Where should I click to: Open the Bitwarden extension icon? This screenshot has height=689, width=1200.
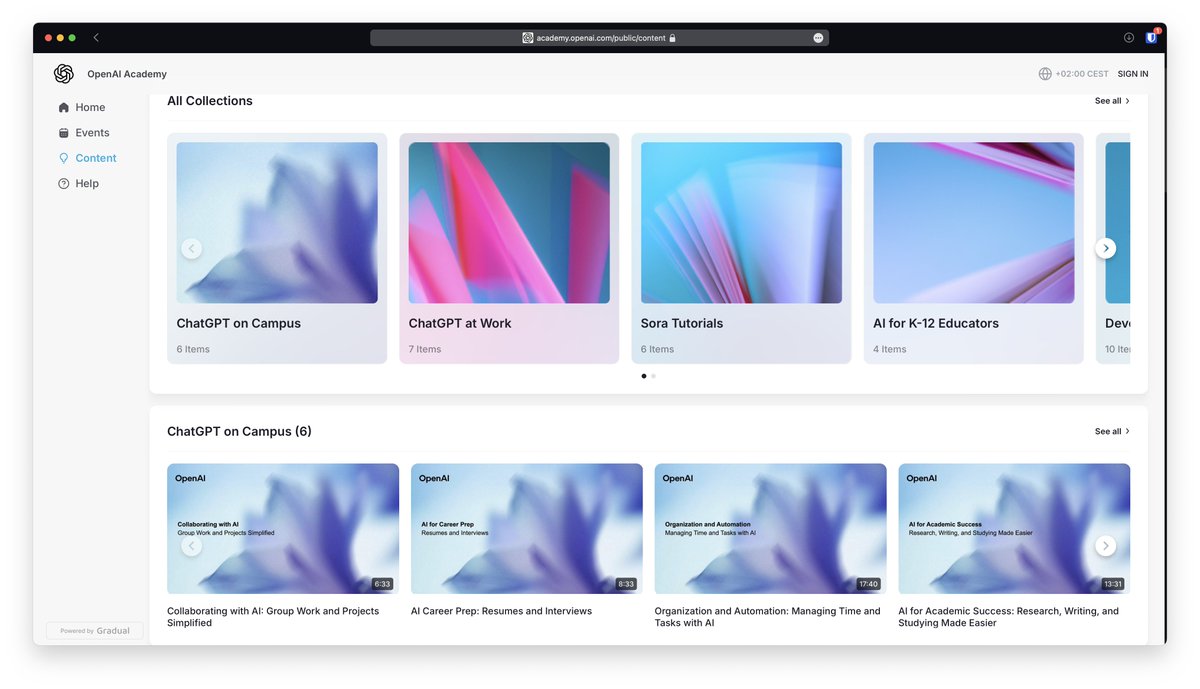(x=1152, y=37)
